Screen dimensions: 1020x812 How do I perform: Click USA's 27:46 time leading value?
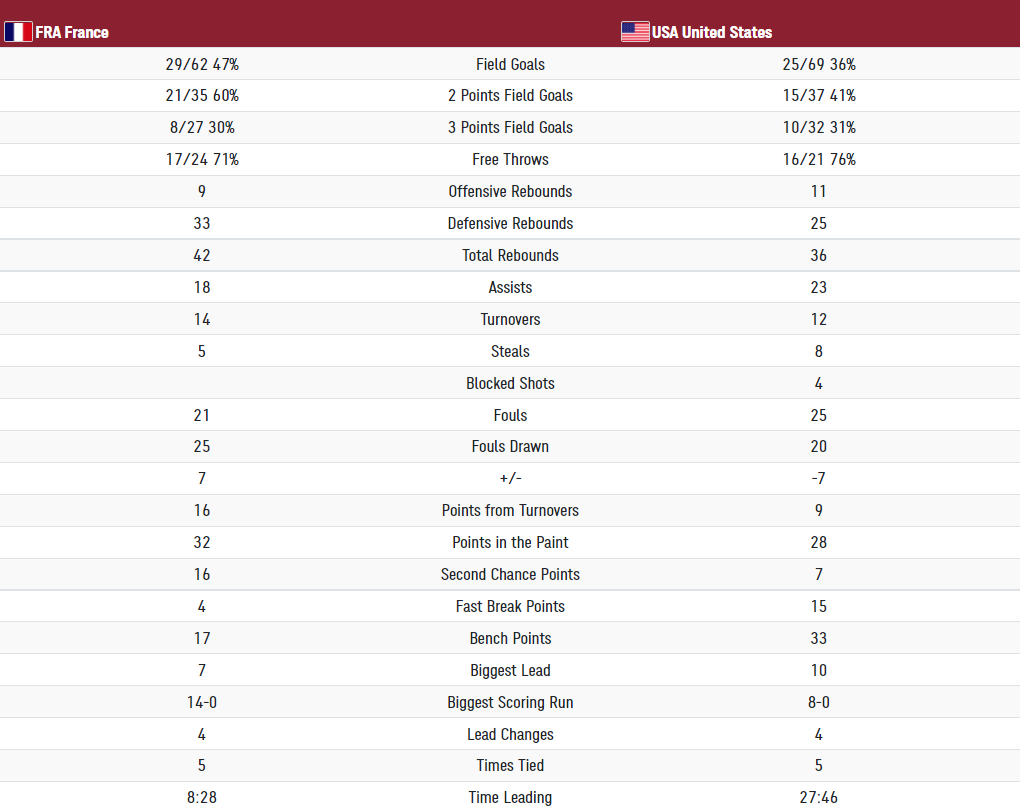tap(818, 797)
